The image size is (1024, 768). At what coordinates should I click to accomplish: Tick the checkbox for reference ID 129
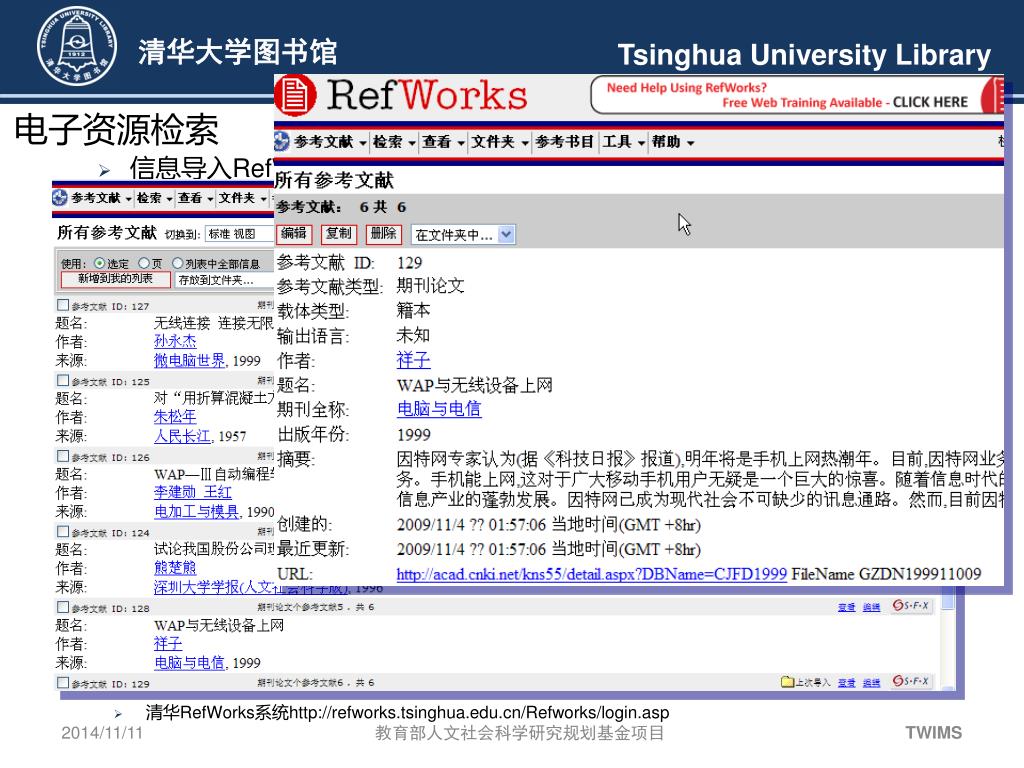coord(63,683)
